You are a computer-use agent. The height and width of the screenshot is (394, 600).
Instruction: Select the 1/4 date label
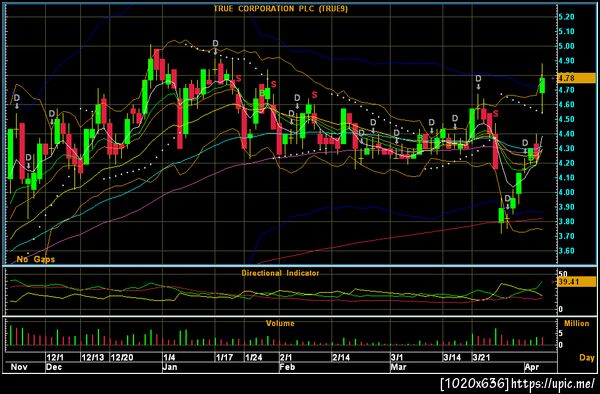(x=169, y=358)
